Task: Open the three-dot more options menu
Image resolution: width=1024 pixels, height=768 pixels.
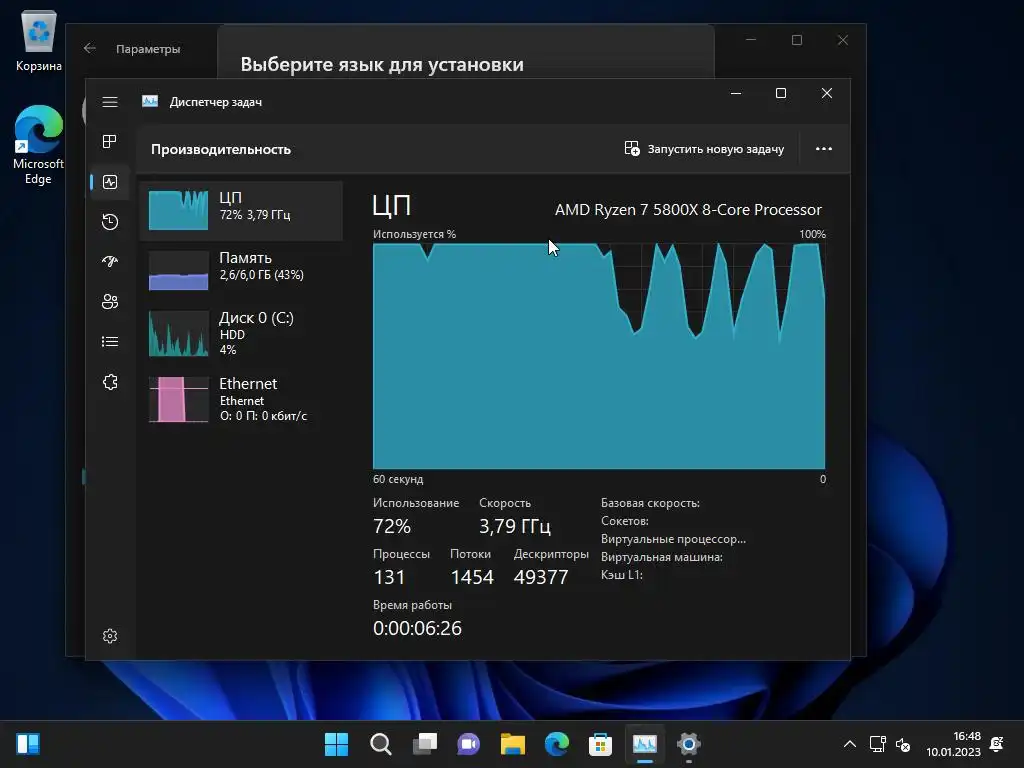Action: click(x=824, y=149)
